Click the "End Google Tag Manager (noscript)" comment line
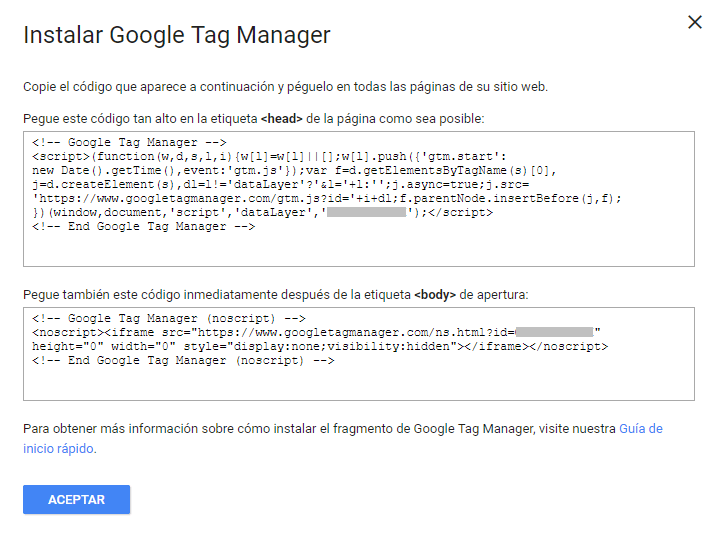Image resolution: width=715 pixels, height=536 pixels. pos(183,361)
